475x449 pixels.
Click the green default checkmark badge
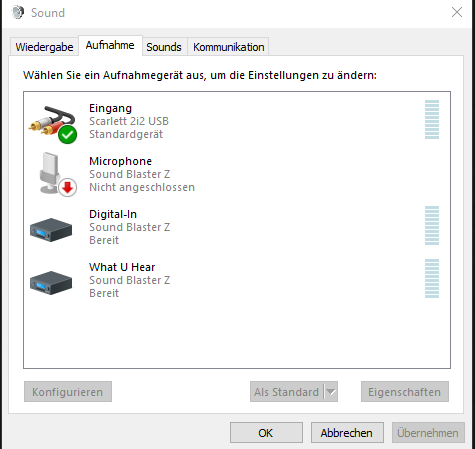coord(67,135)
